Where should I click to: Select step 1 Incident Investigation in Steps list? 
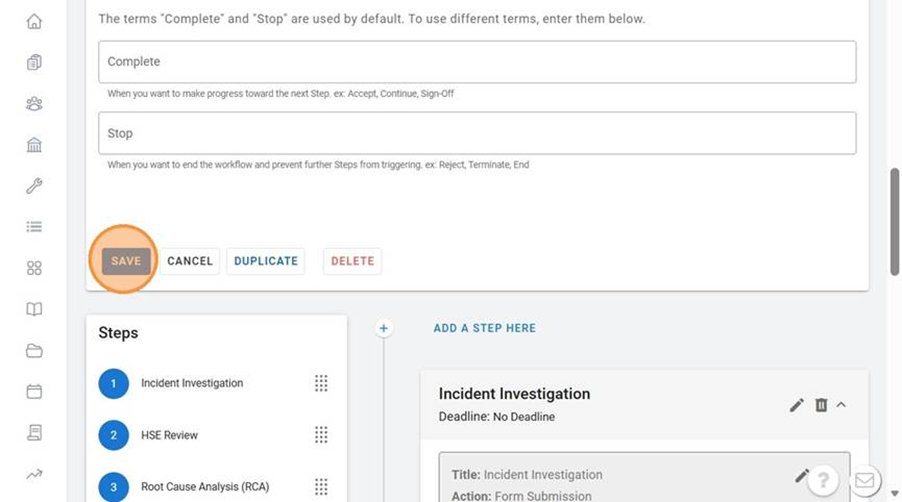click(x=191, y=383)
